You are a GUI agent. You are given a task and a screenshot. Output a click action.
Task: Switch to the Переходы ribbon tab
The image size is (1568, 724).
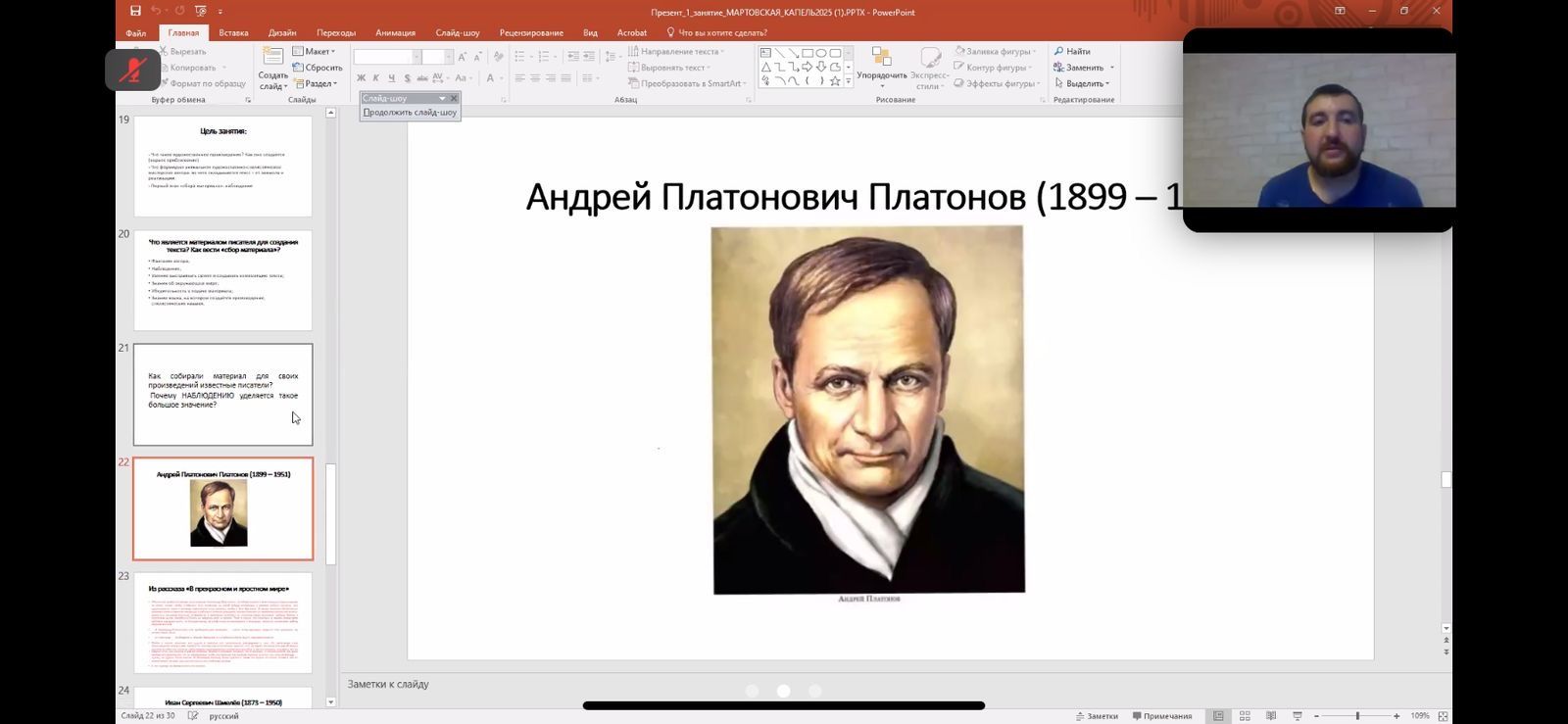(336, 32)
